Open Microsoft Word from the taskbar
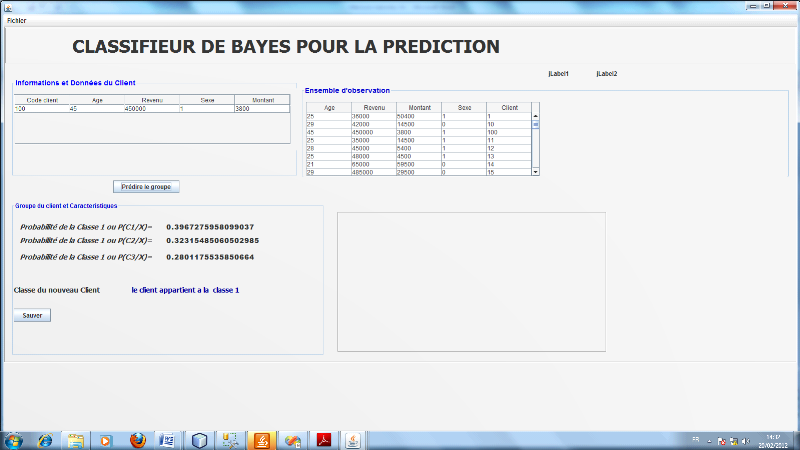The image size is (800, 450). pyautogui.click(x=167, y=440)
